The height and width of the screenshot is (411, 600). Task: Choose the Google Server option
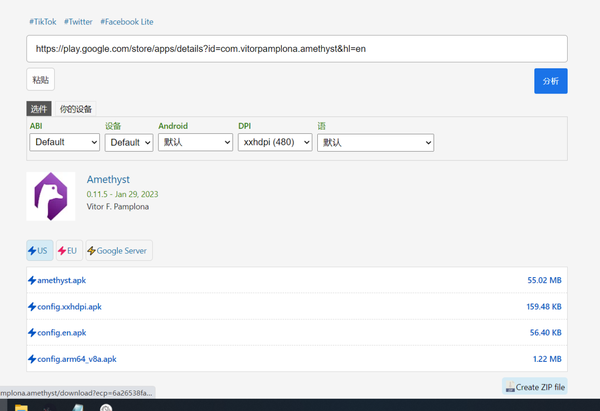(119, 251)
